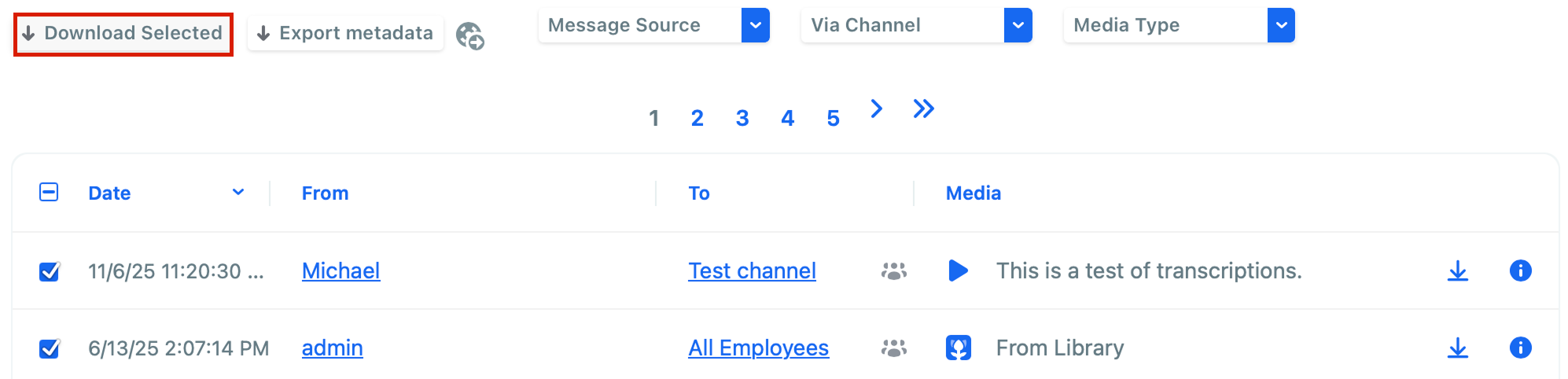Click the globe export icon
1568x379 pixels.
(470, 35)
